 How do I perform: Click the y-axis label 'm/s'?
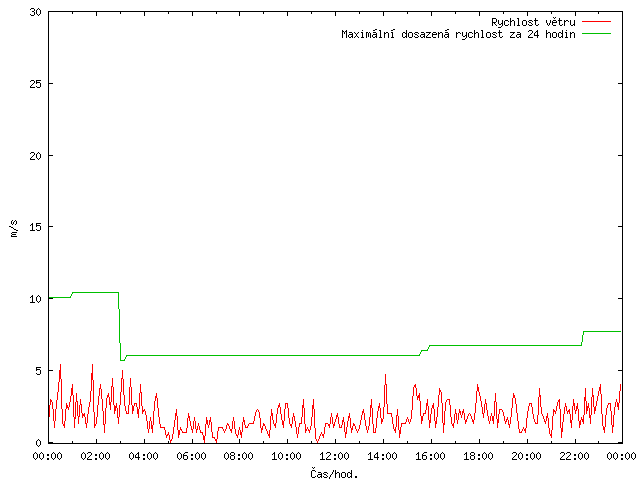(x=14, y=228)
